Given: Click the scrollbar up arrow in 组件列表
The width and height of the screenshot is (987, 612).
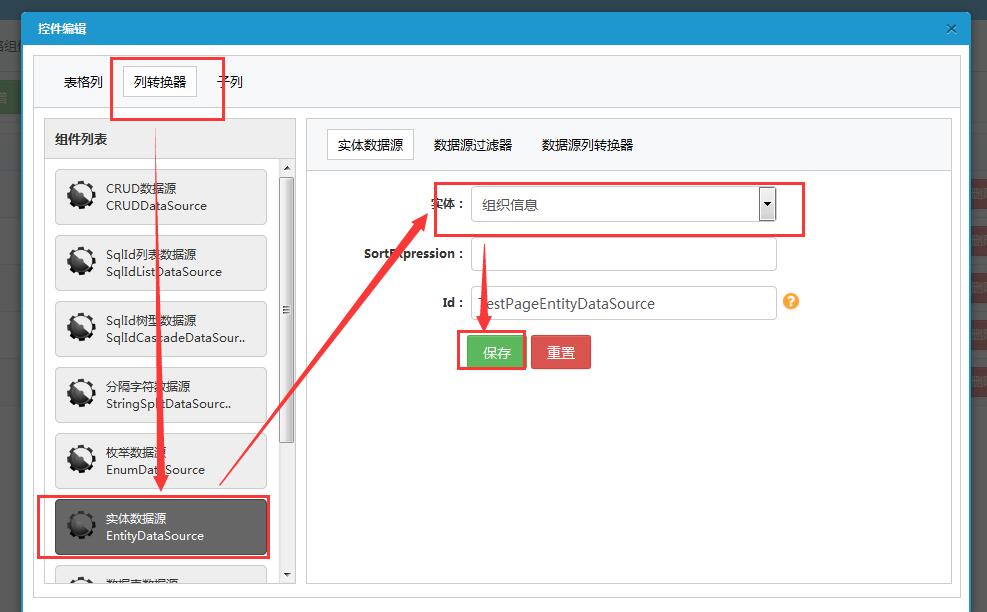Looking at the screenshot, I should tap(287, 167).
